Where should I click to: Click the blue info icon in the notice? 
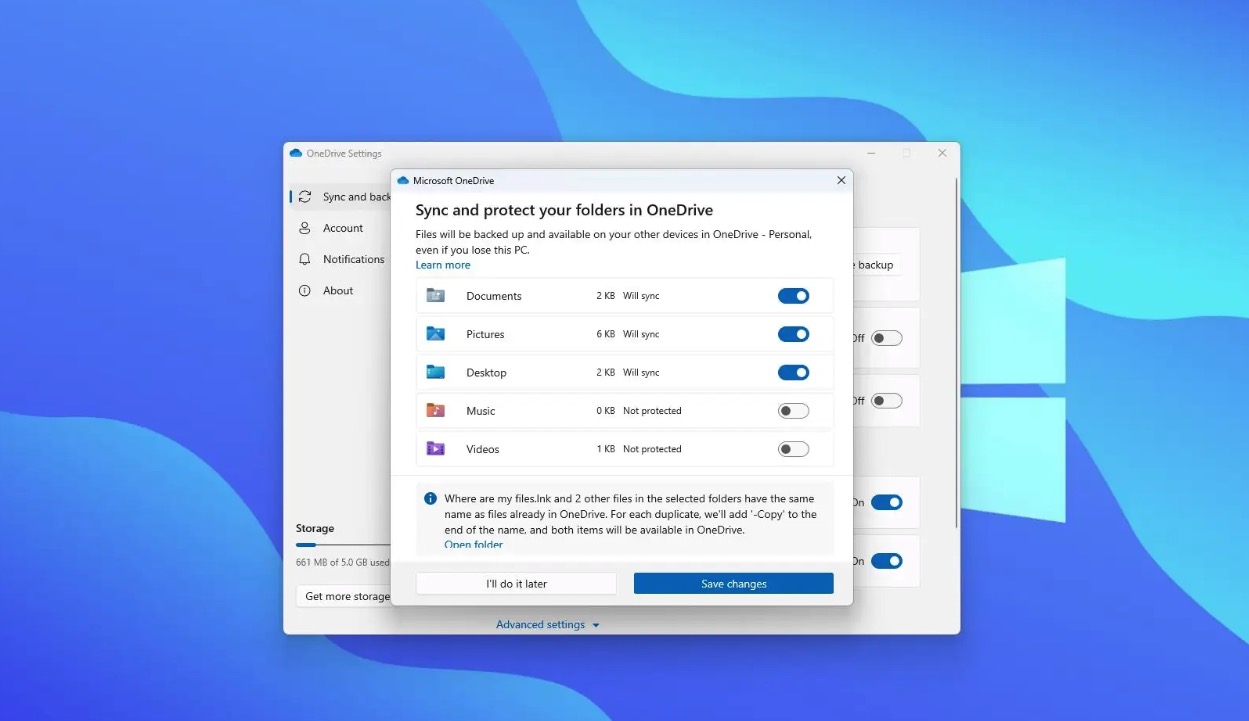click(x=430, y=498)
